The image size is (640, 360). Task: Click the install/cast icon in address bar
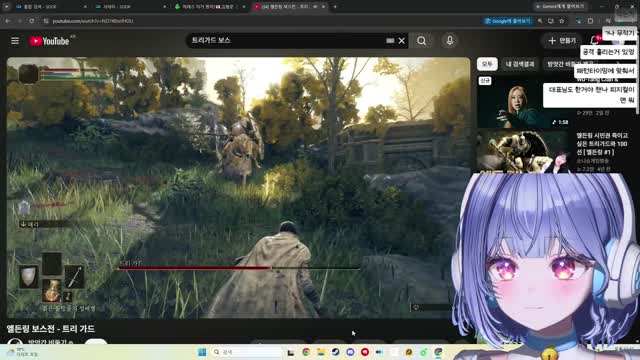click(x=551, y=21)
